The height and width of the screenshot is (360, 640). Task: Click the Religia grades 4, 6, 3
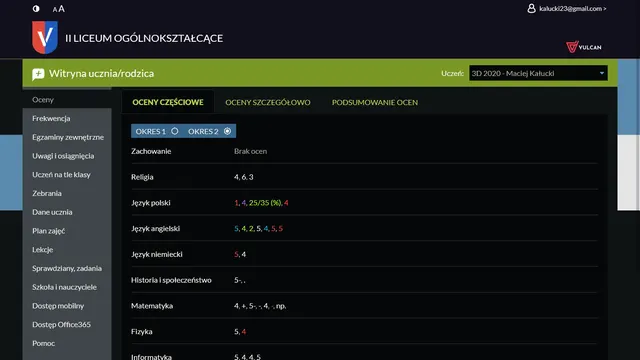[x=244, y=177]
